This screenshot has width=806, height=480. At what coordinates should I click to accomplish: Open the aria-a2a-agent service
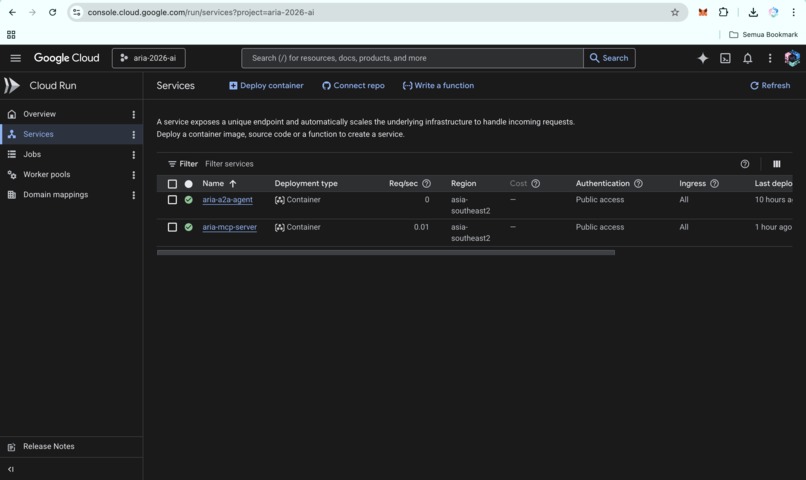[x=227, y=199]
